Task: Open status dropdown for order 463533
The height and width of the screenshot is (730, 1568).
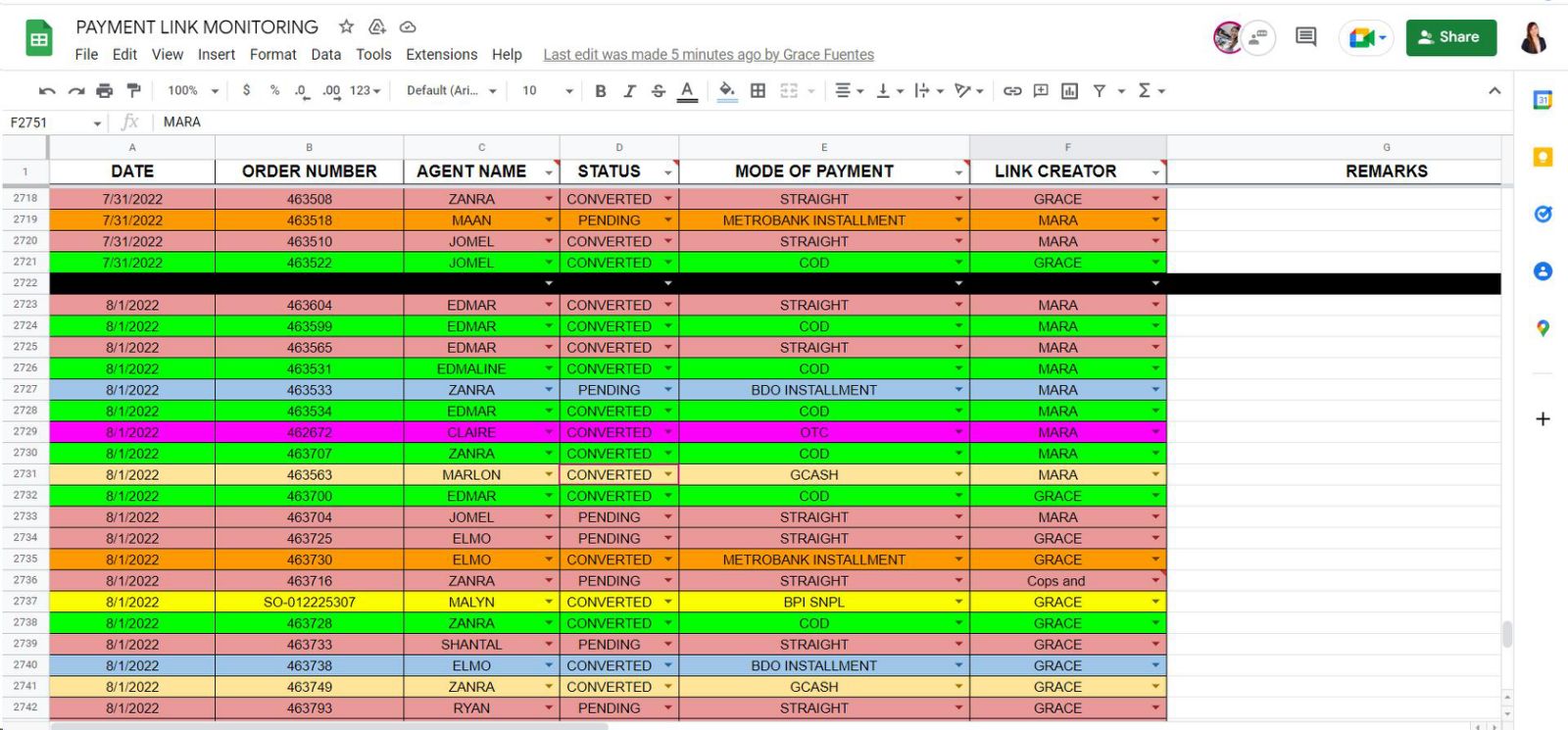Action: (668, 390)
